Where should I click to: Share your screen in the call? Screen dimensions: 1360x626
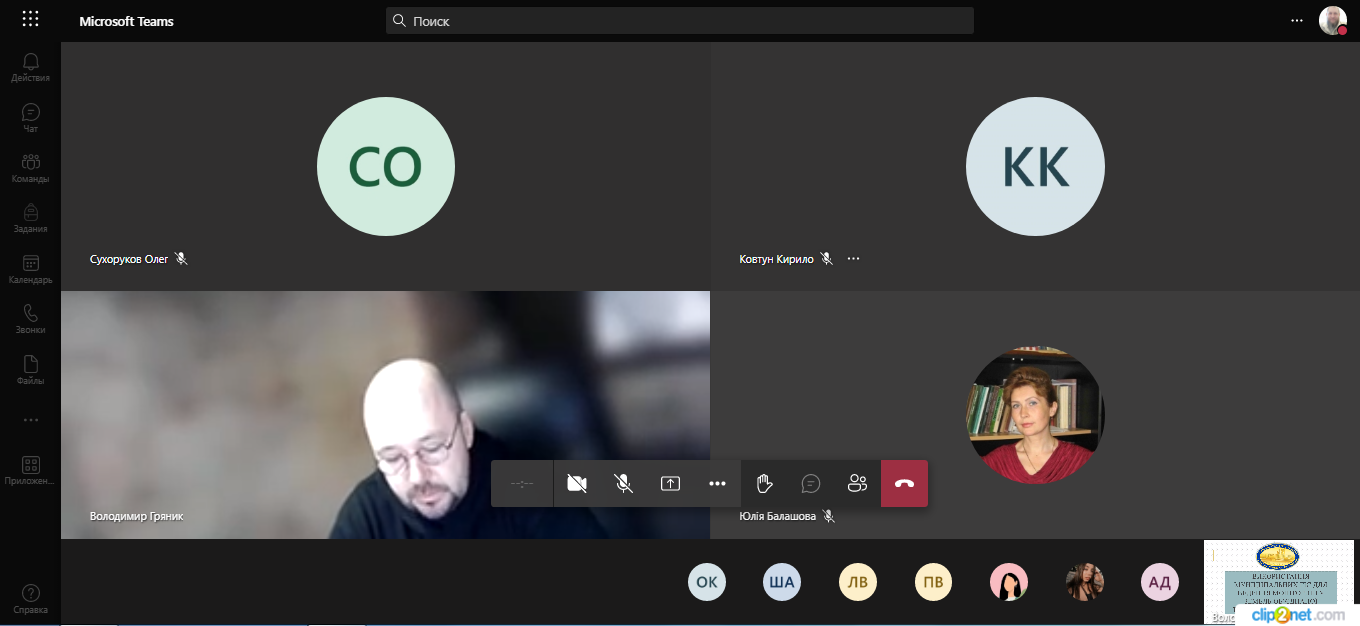[x=670, y=483]
